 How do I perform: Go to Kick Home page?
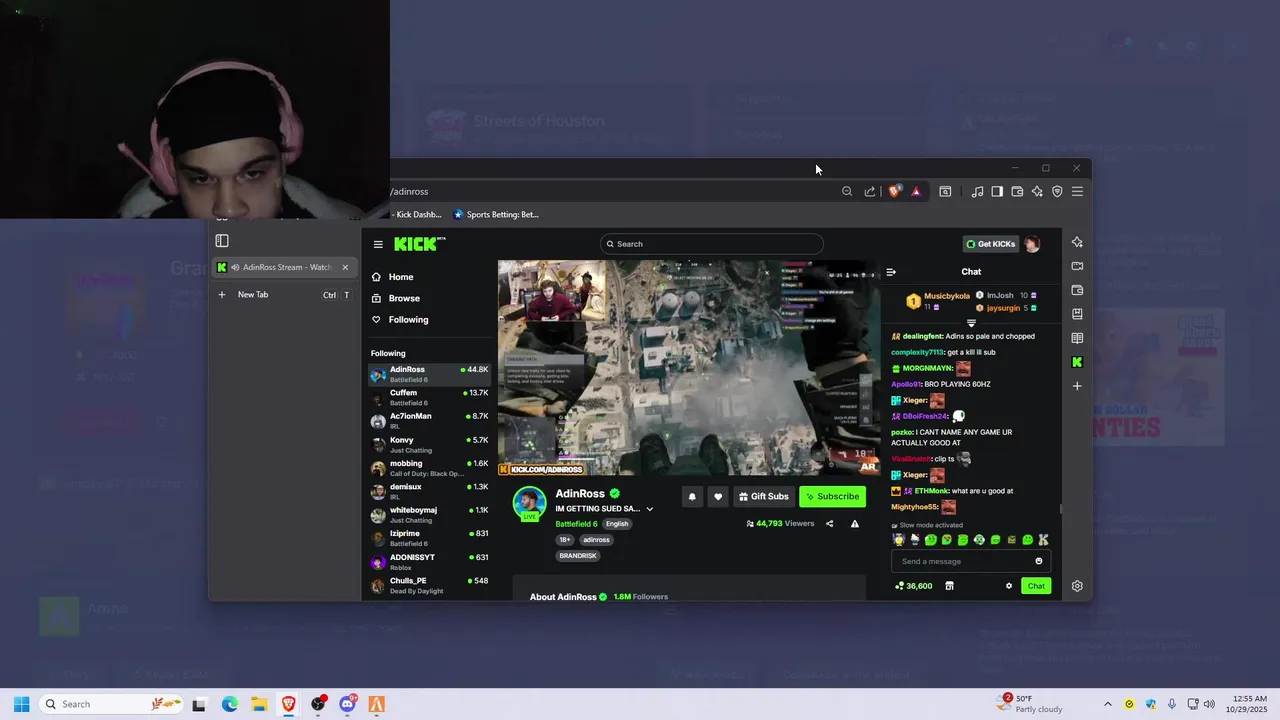(x=393, y=277)
